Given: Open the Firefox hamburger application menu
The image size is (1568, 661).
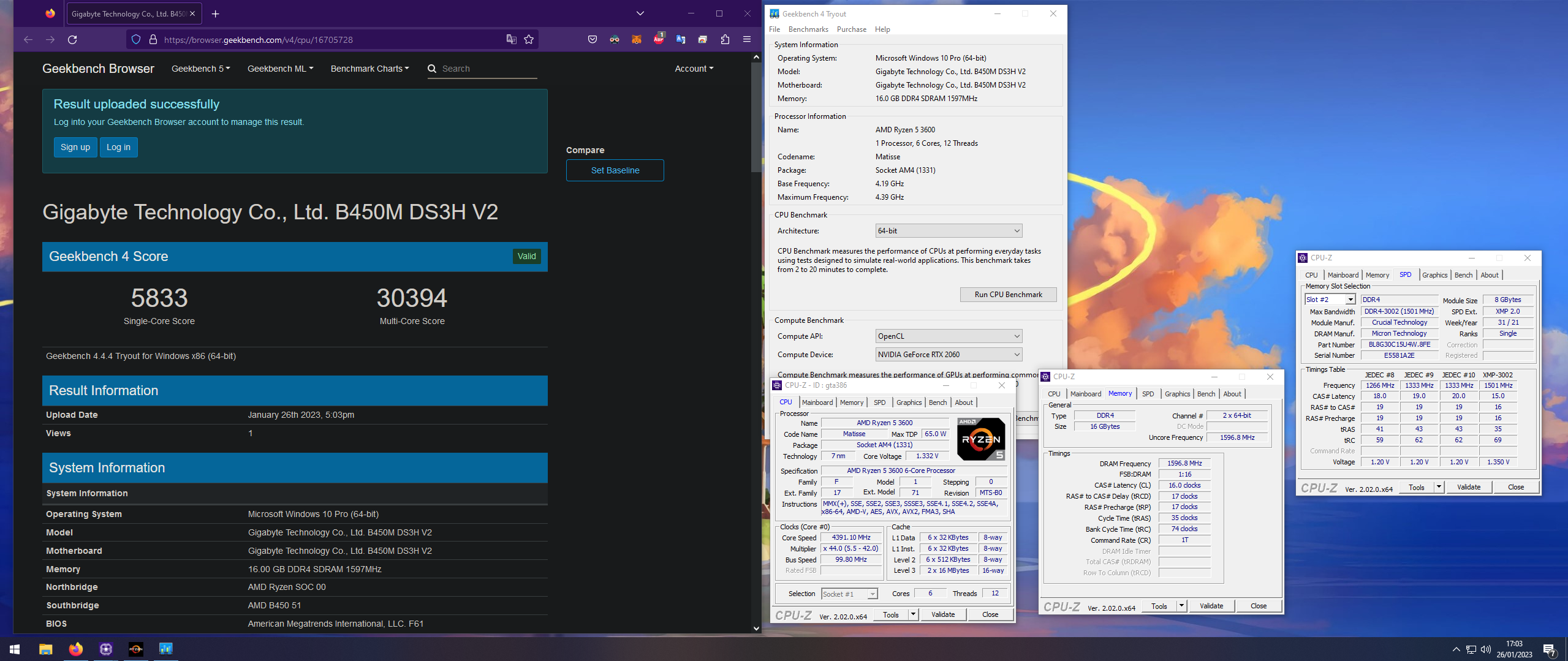Looking at the screenshot, I should (747, 40).
